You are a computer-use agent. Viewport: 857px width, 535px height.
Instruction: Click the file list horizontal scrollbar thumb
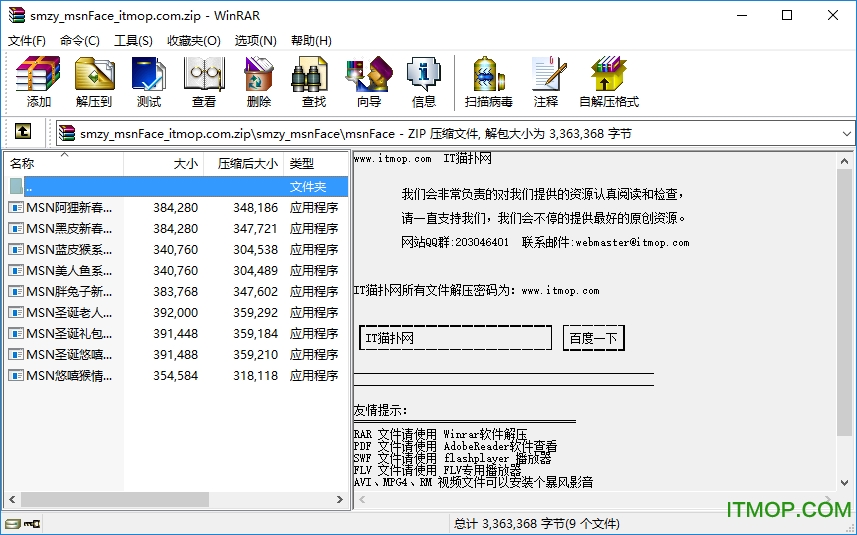coord(114,499)
